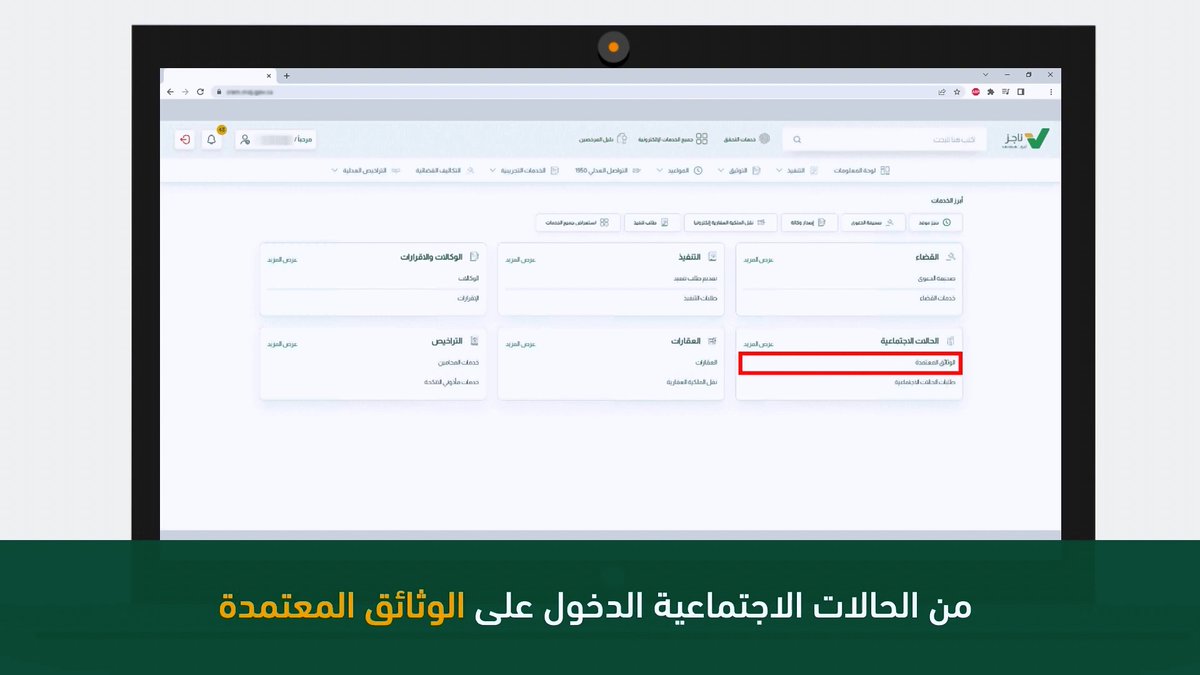Open تقديم طلب تنفيذ in التنفيذ card
1200x675 pixels.
tap(697, 279)
